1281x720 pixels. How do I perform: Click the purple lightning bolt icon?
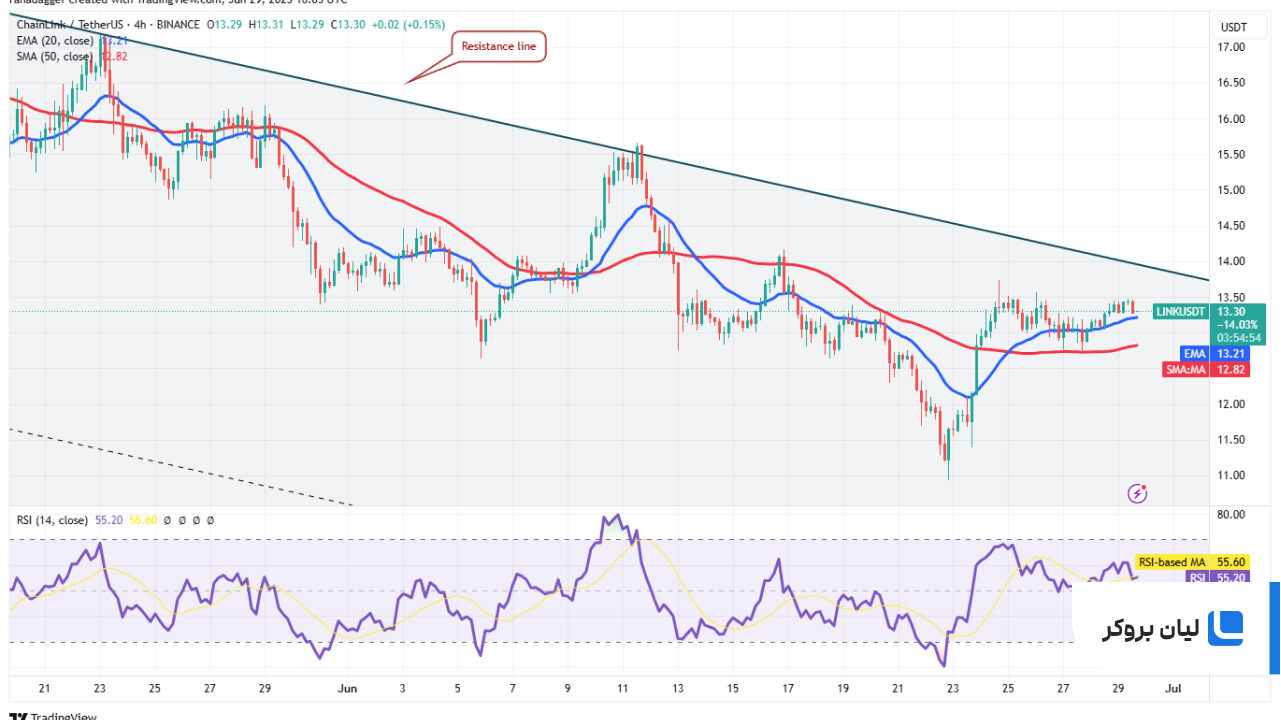[1137, 493]
